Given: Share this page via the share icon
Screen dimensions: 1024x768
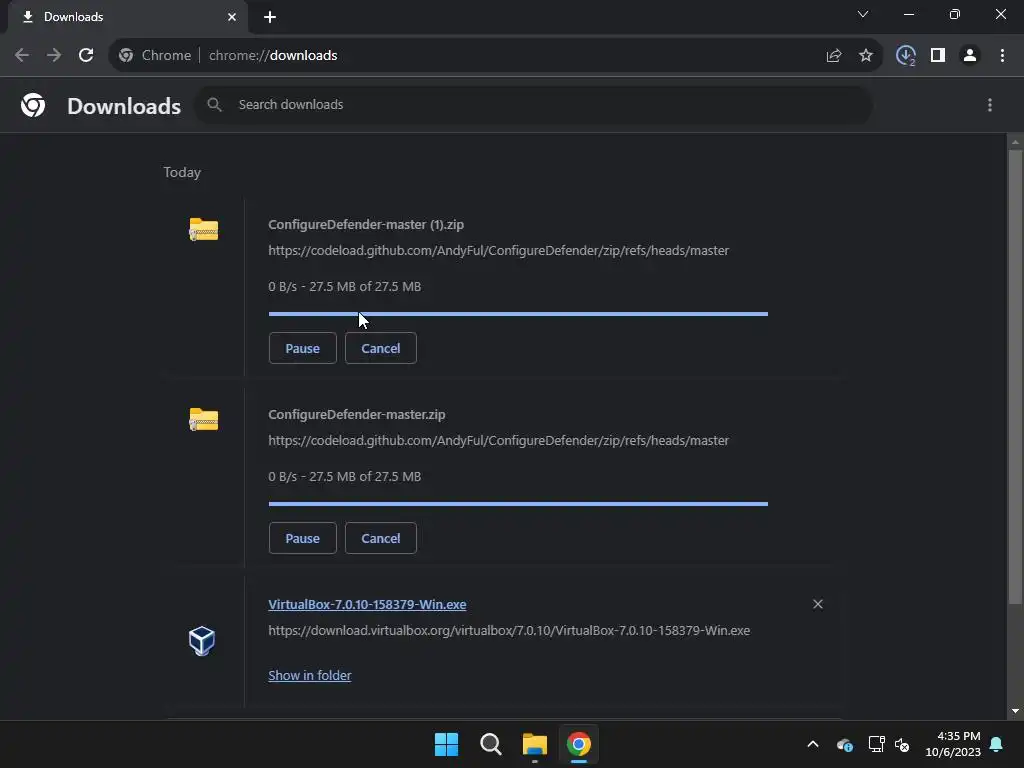Looking at the screenshot, I should click(834, 56).
